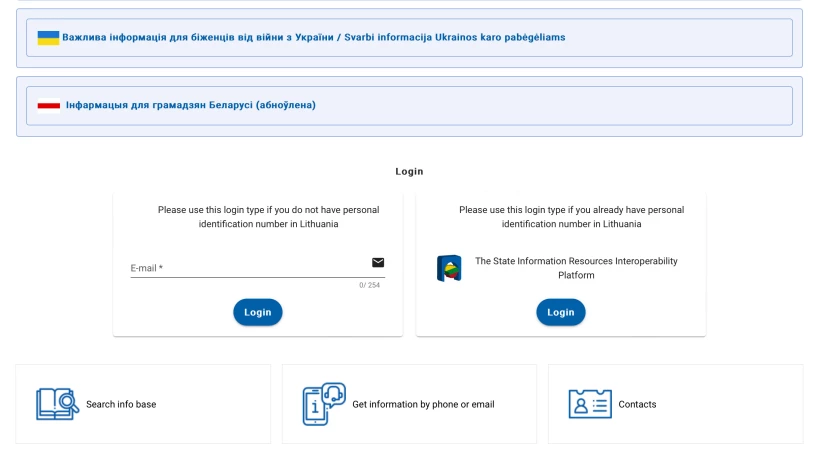Click the Login heading text
The height and width of the screenshot is (452, 820).
coord(409,172)
